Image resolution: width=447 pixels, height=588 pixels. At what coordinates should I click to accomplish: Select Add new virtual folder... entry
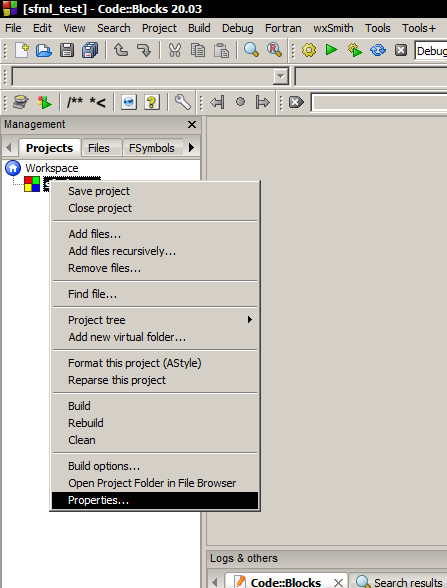pos(155,337)
